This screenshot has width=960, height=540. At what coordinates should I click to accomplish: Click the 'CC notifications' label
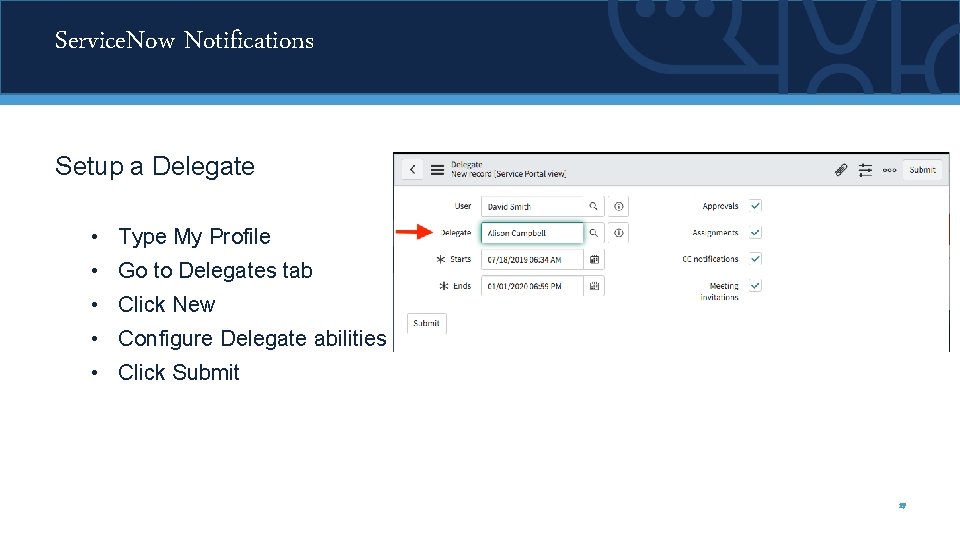pyautogui.click(x=710, y=259)
